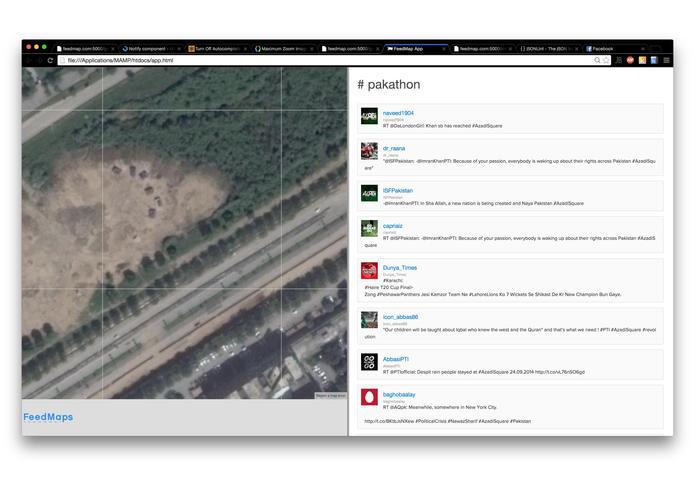Click tweet text 'Khan sb has reached #AzadiSquare'
This screenshot has width=695, height=494.
point(464,126)
